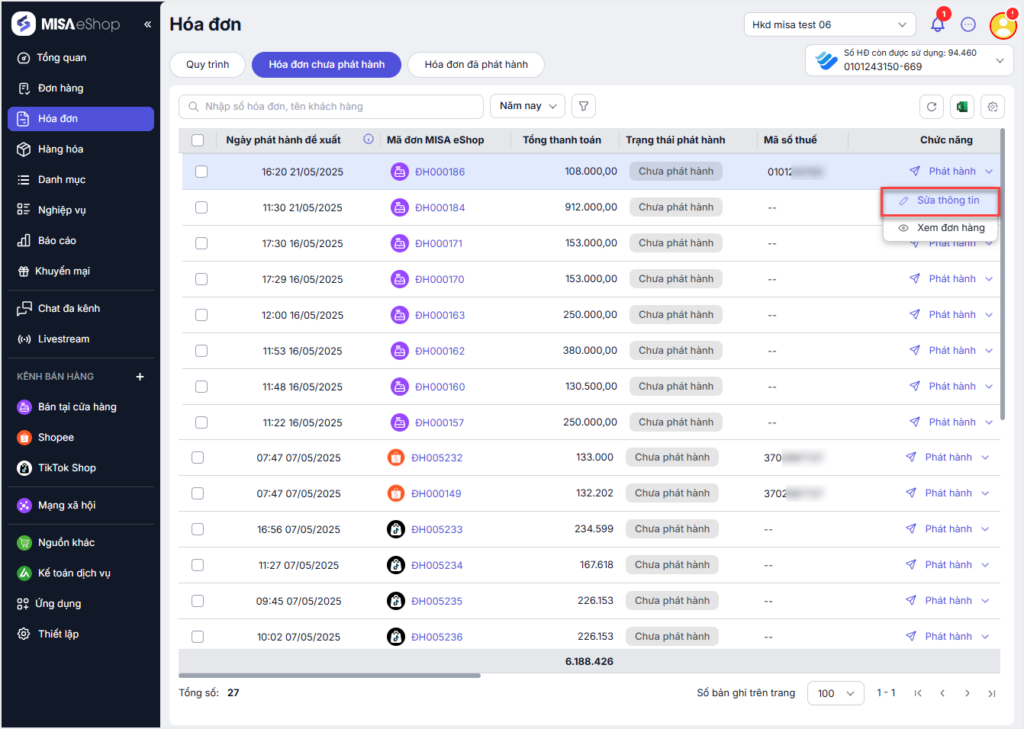The height and width of the screenshot is (729, 1024).
Task: Open the user avatar at top right
Action: (1002, 26)
